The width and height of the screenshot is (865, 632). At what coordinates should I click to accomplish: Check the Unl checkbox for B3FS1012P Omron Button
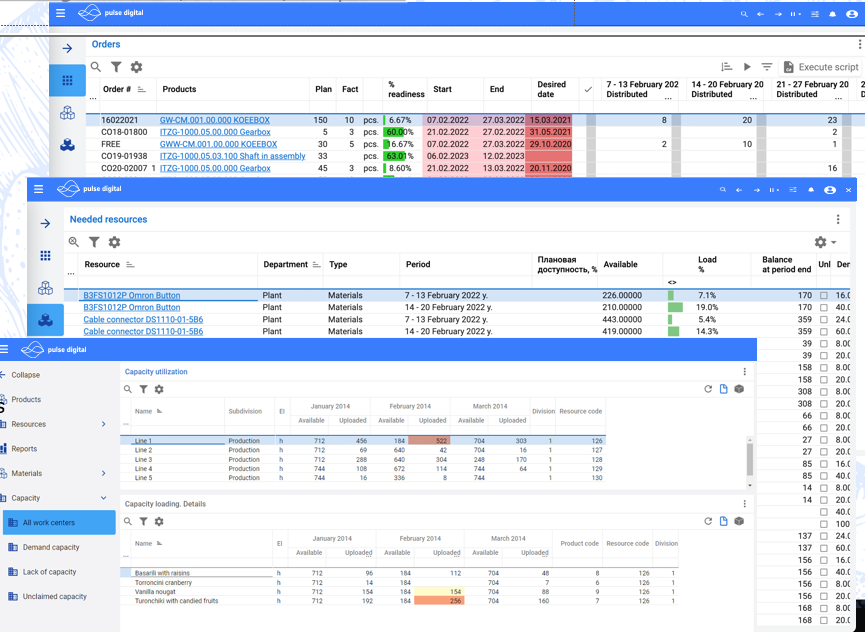click(x=823, y=295)
